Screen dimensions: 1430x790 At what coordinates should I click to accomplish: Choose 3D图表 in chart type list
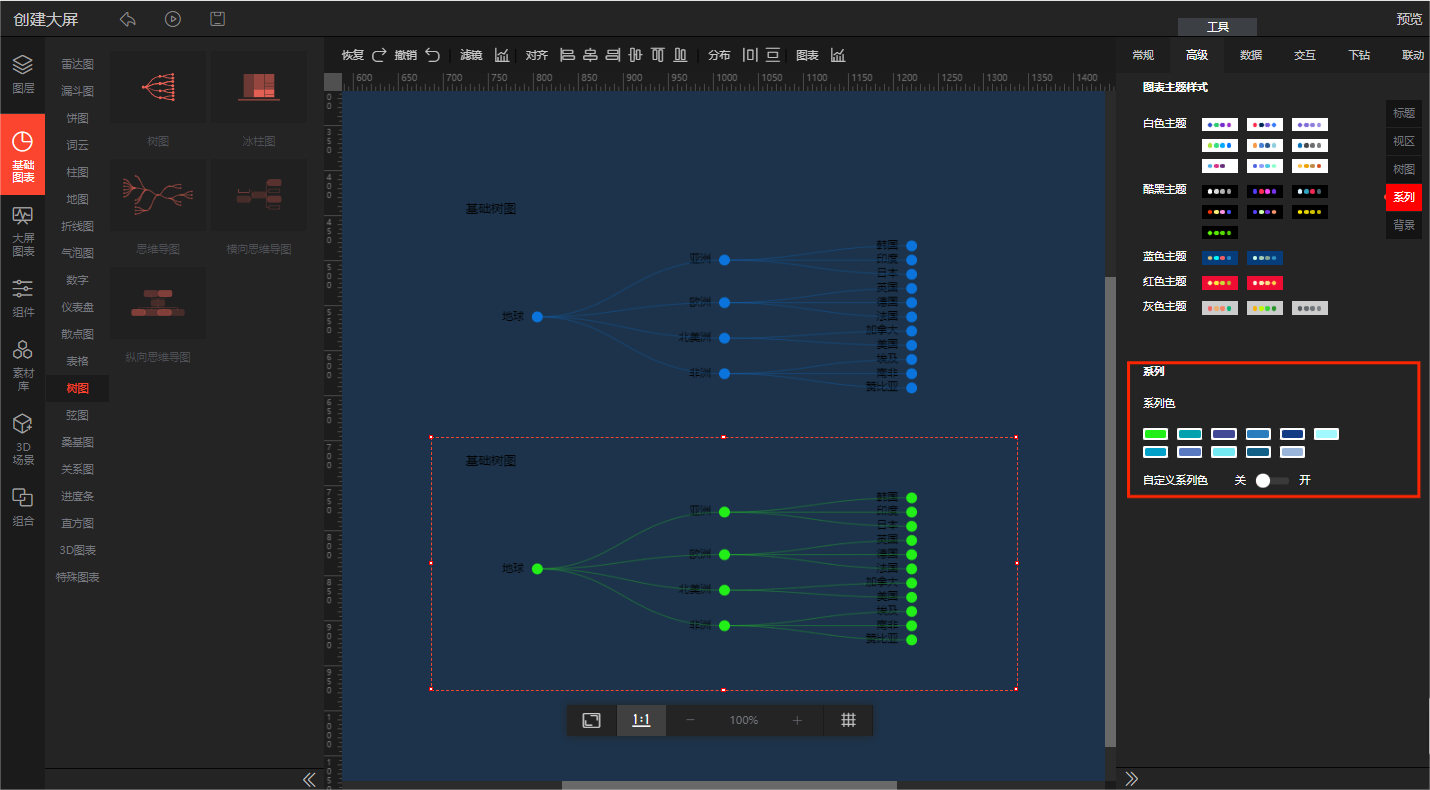point(77,550)
